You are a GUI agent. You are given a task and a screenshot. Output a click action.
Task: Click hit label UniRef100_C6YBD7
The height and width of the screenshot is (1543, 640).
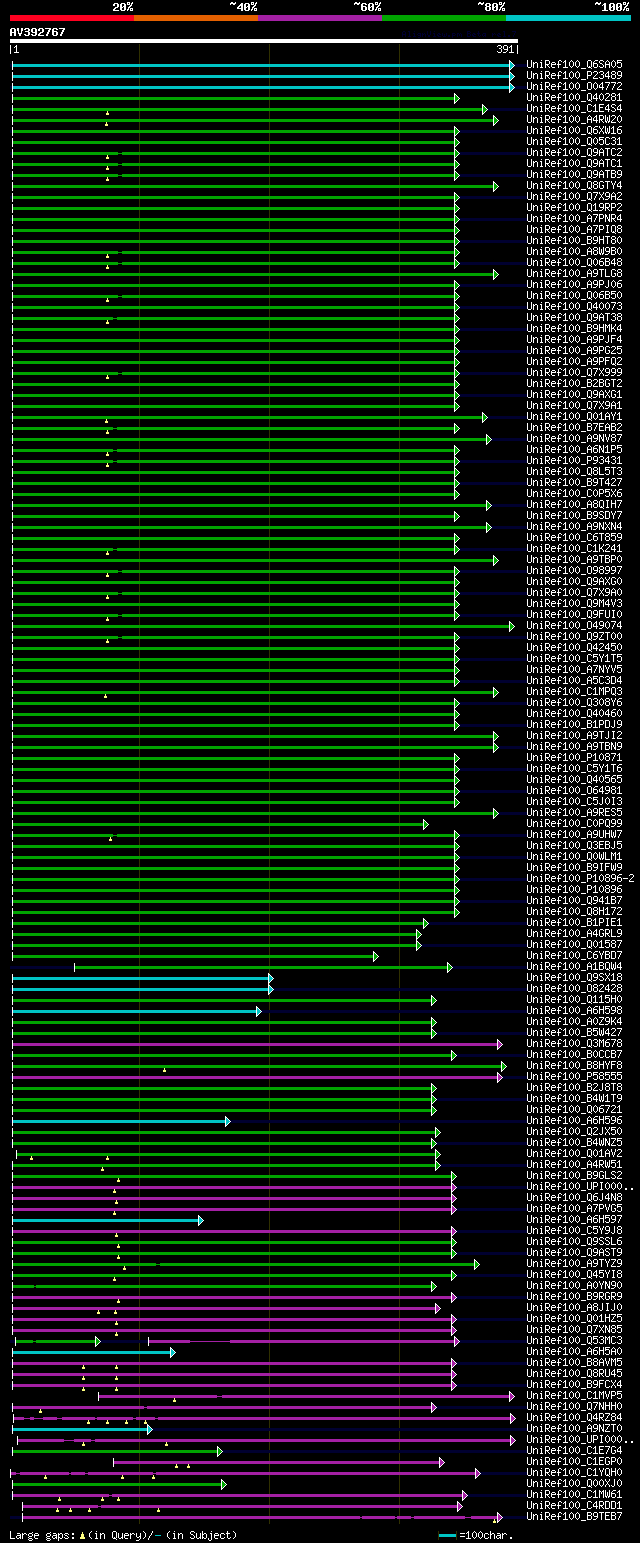[x=574, y=955]
